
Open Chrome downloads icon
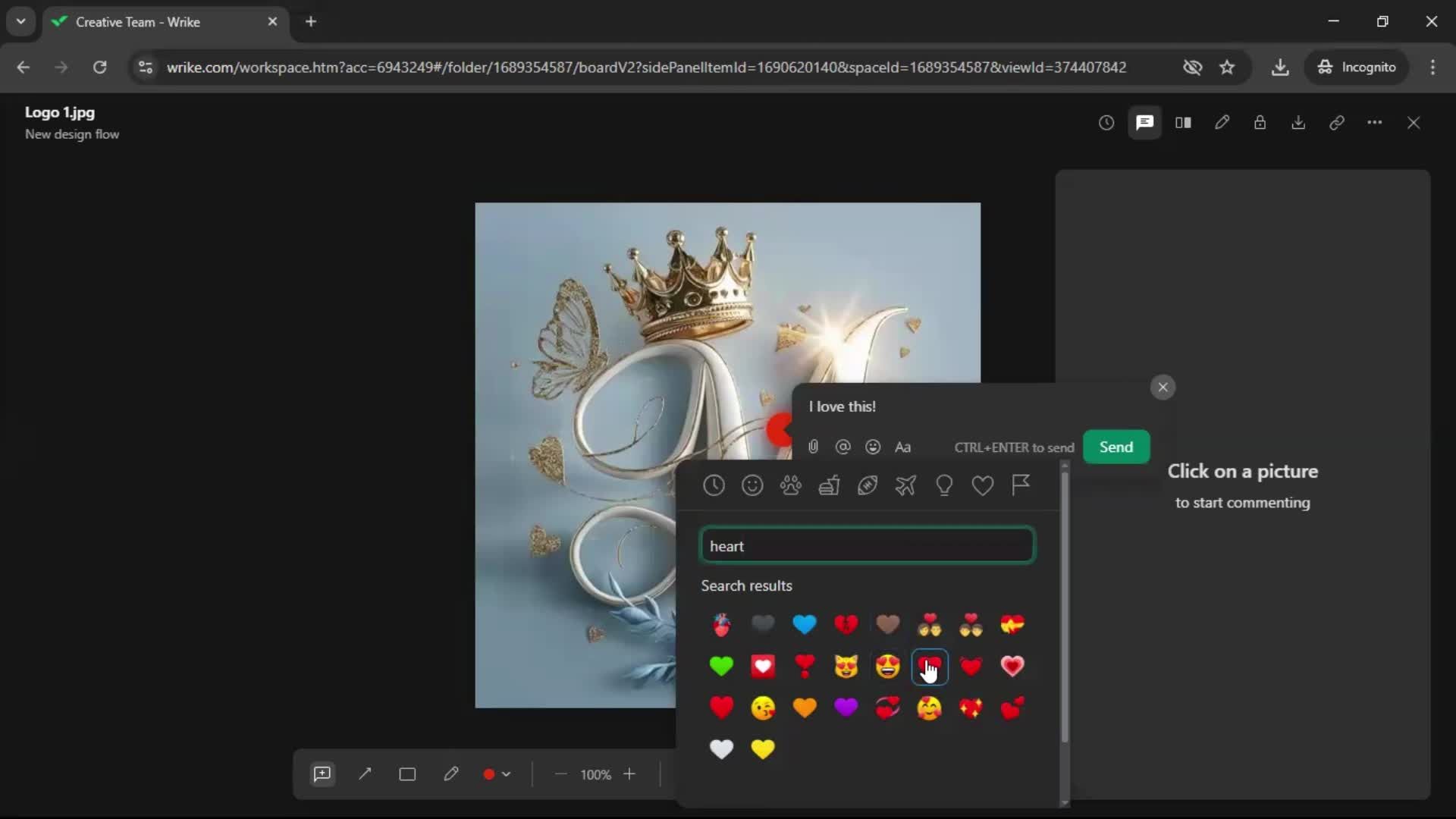[x=1280, y=67]
